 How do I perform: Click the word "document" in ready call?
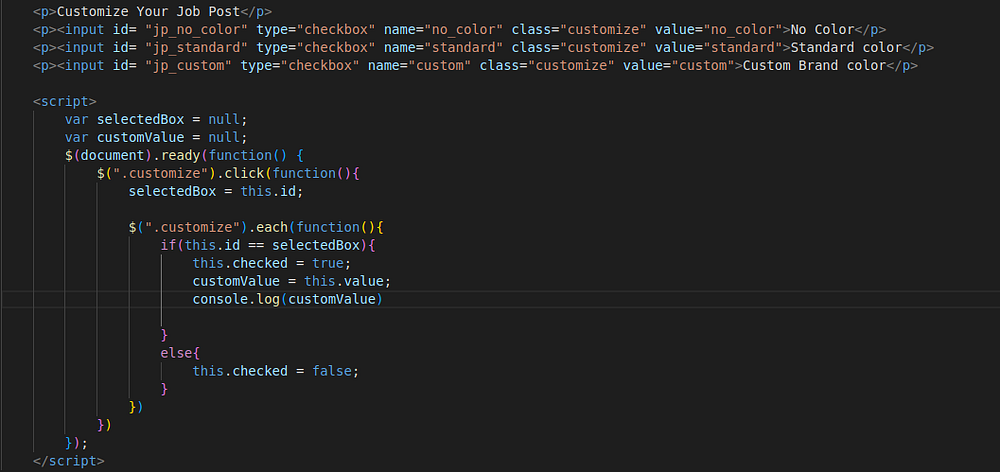(113, 155)
